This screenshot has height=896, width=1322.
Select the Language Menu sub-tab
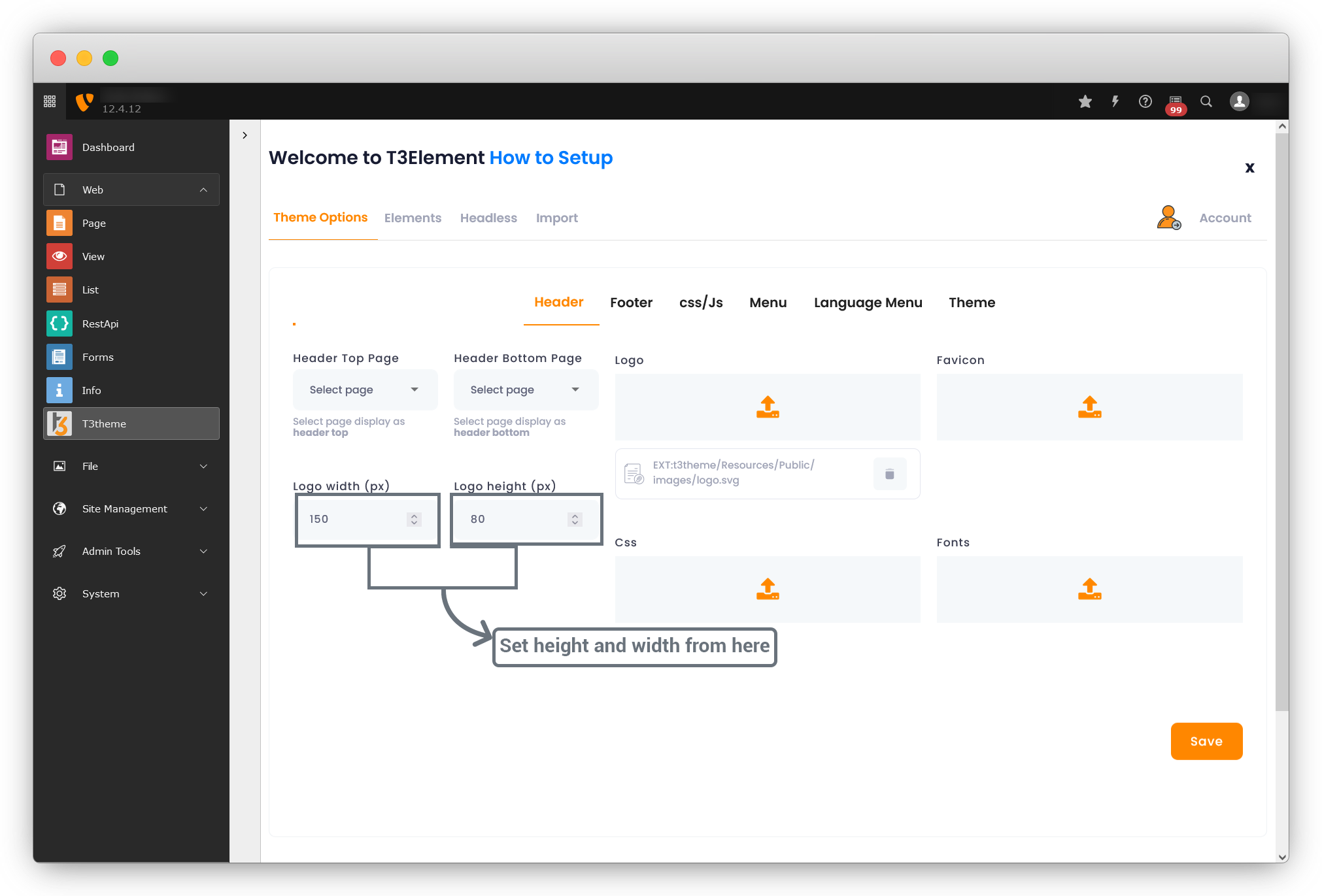(868, 303)
